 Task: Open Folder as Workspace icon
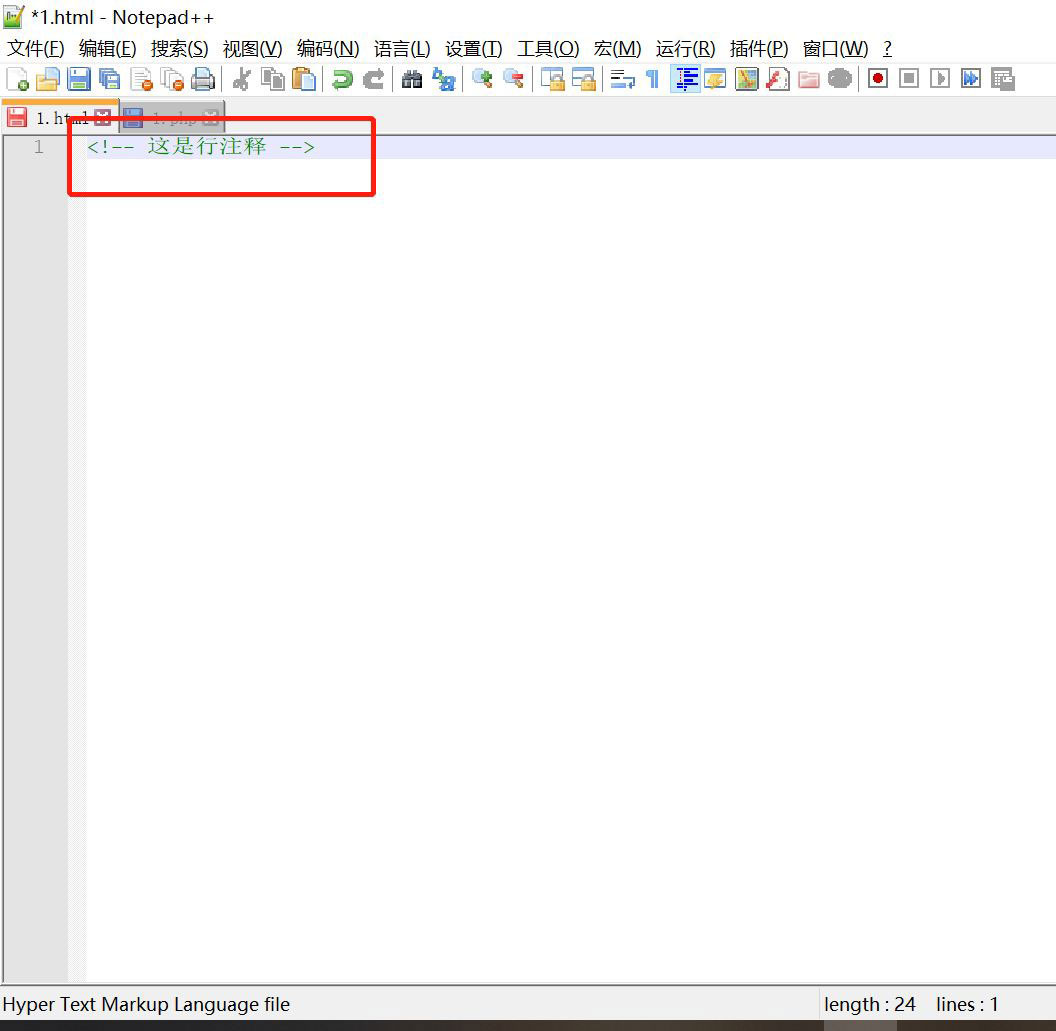click(809, 79)
